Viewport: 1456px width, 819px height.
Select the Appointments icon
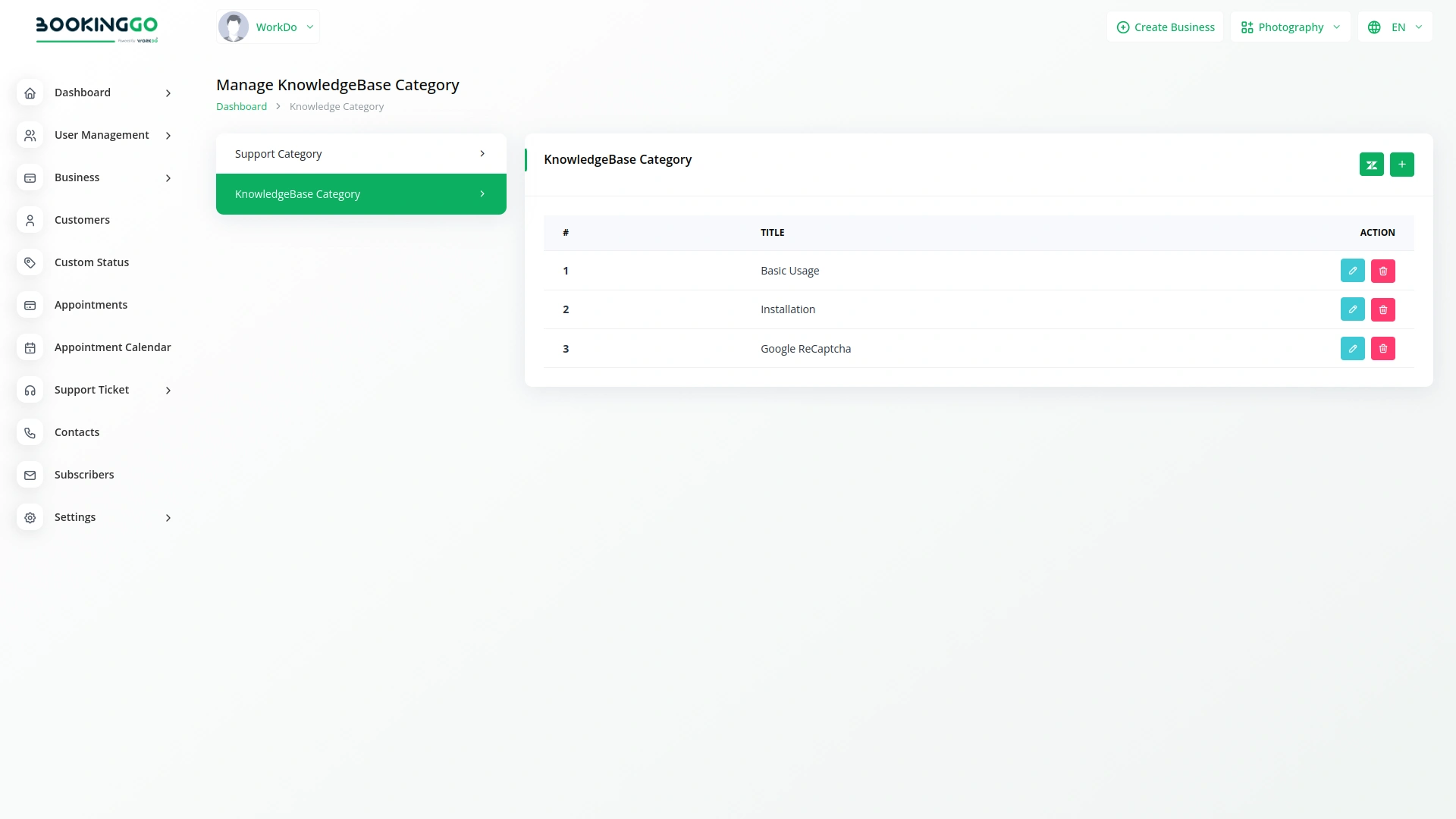pos(30,305)
